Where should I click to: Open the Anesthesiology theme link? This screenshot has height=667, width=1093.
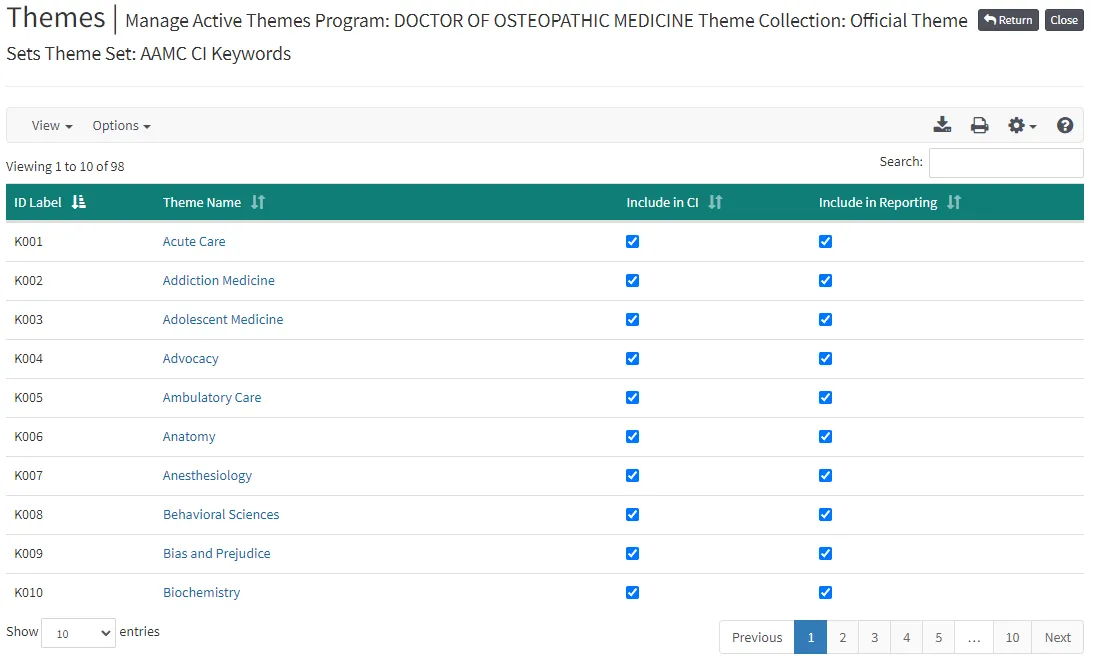[x=207, y=475]
